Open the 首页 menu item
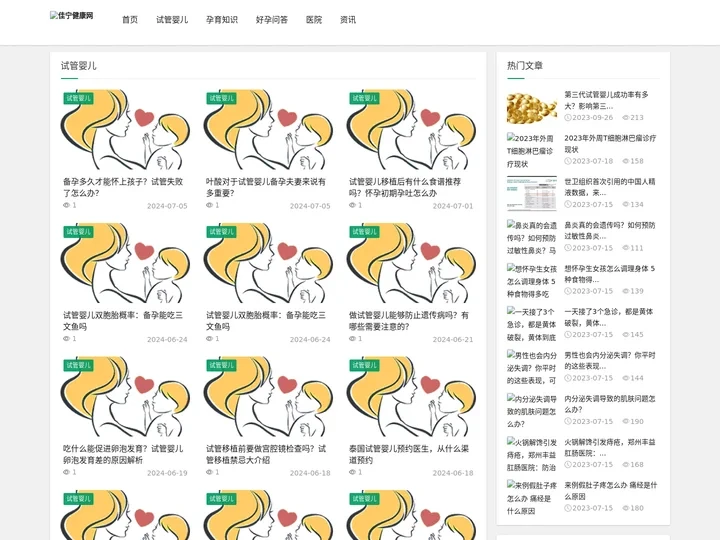 (x=130, y=20)
